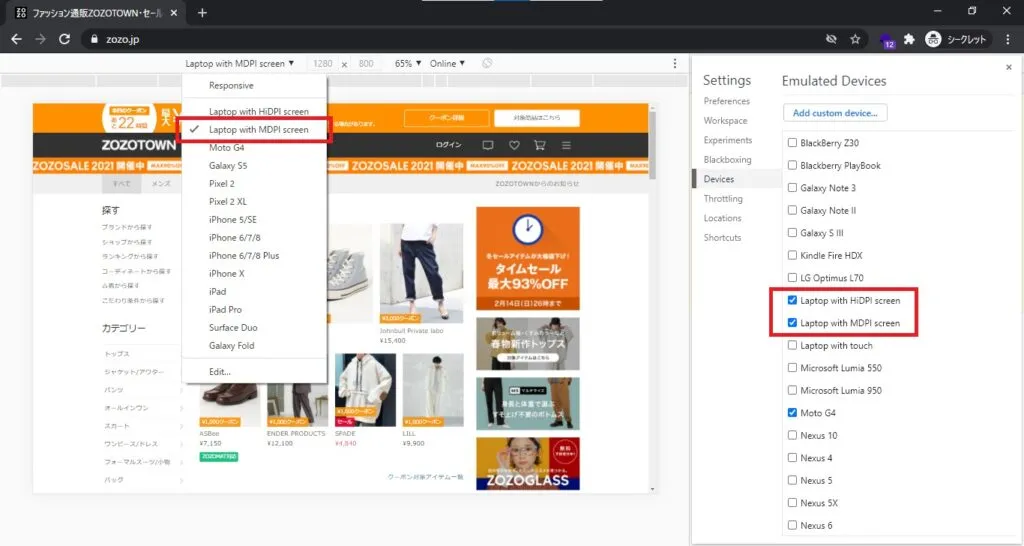Toggle the Galaxy S III checkbox

pos(792,233)
